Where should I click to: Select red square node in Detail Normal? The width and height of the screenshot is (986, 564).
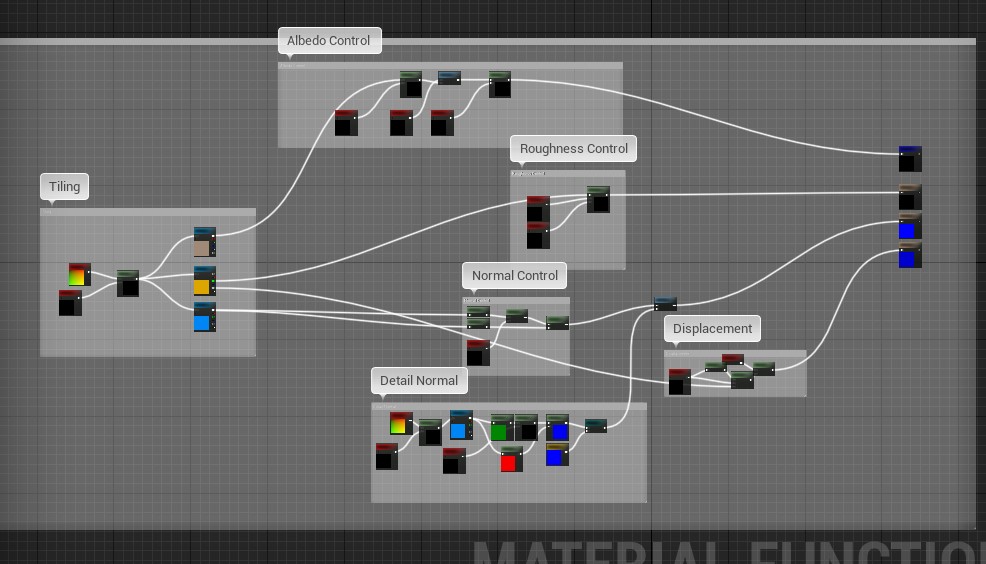[512, 459]
